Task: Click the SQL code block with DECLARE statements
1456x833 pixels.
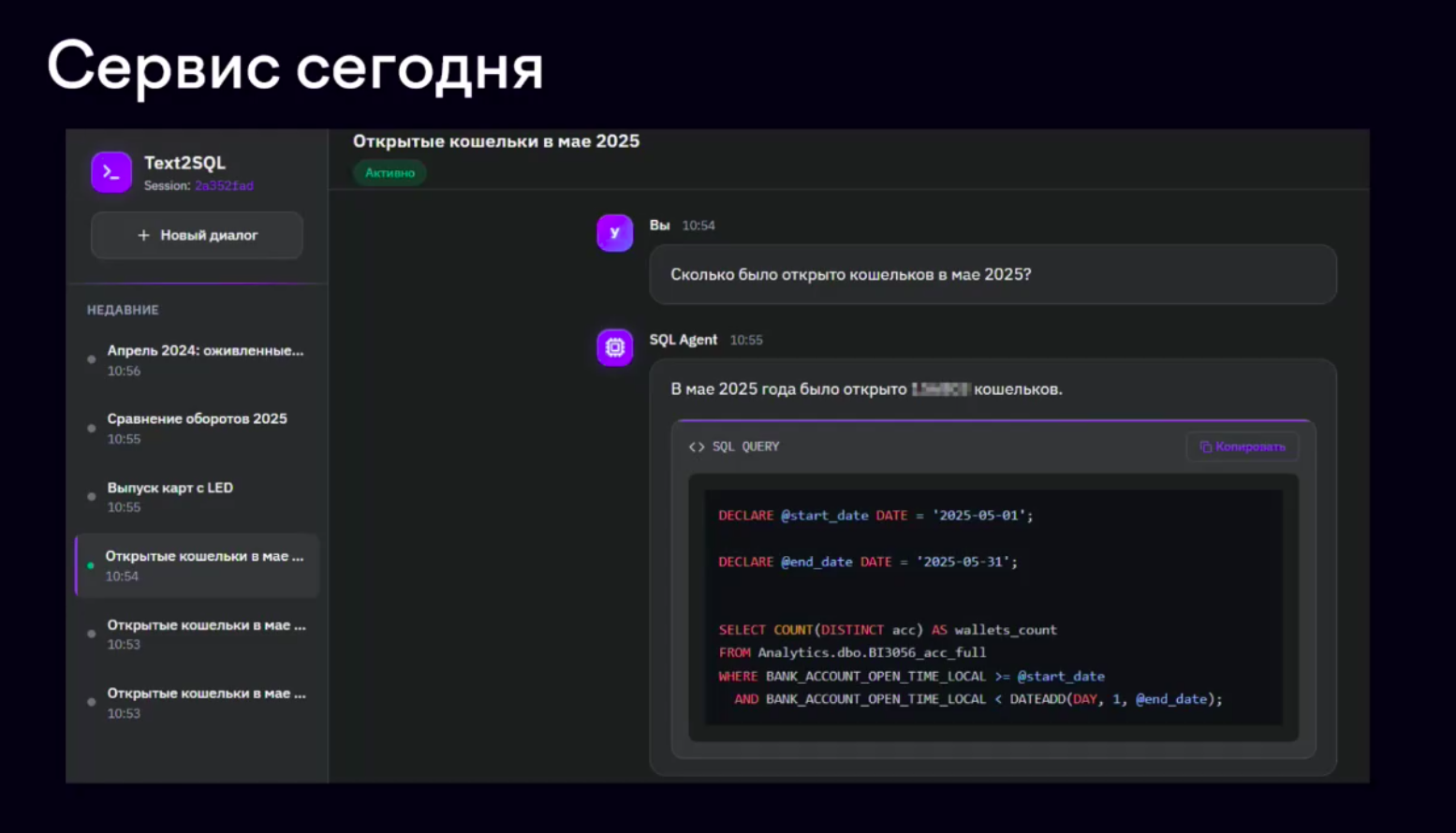Action: pos(993,607)
